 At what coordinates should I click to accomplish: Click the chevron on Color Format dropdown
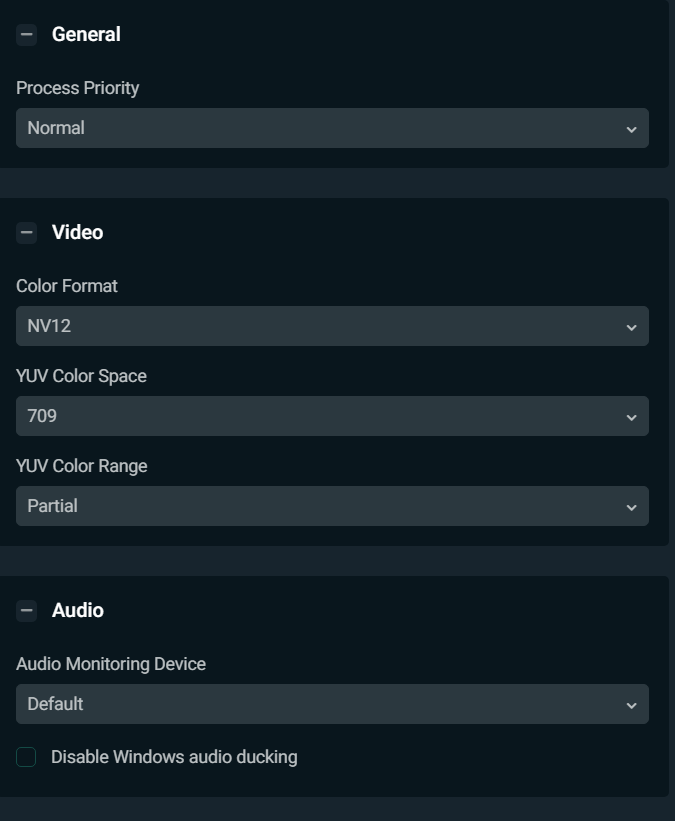coord(630,326)
